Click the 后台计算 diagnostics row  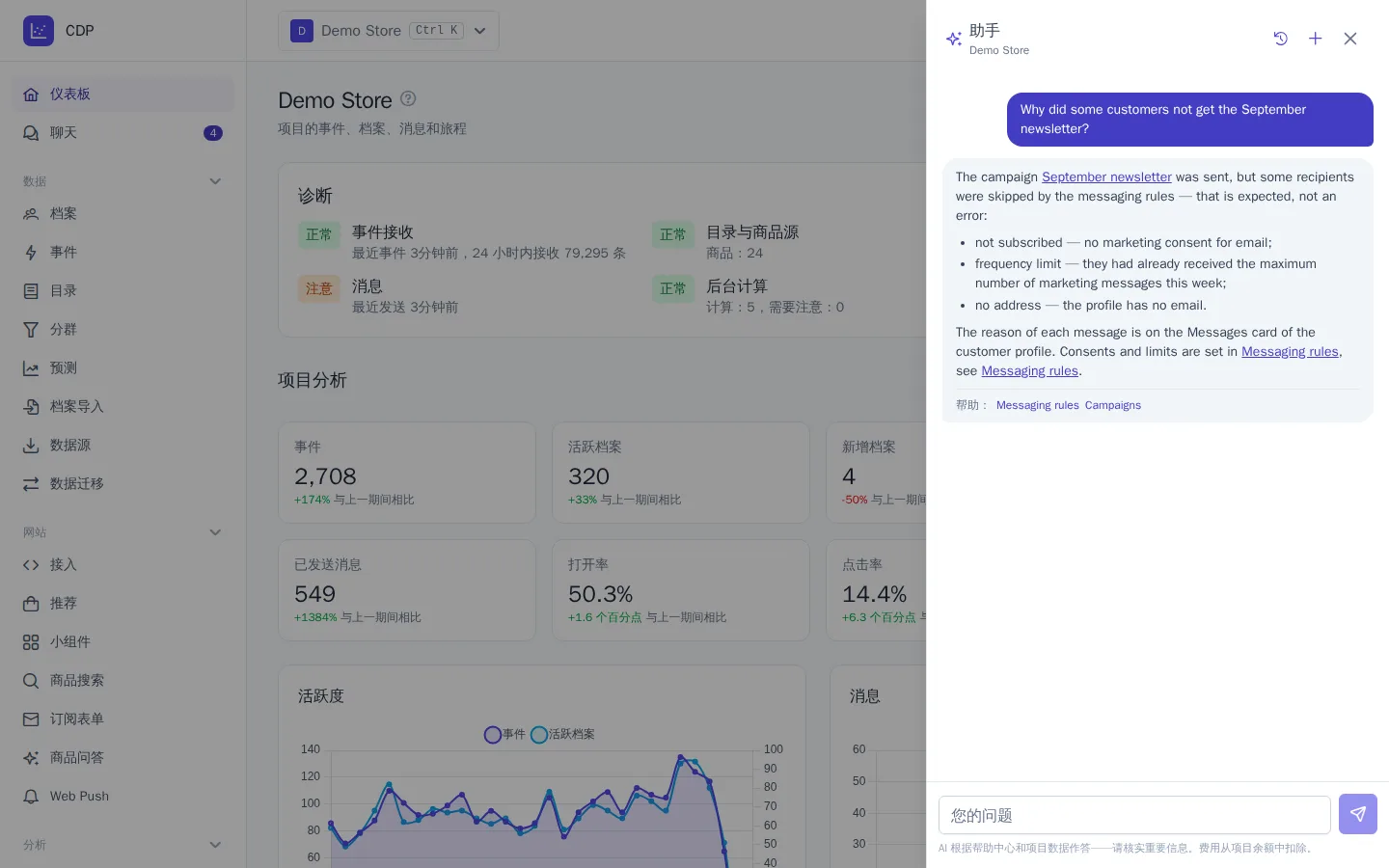pos(749,296)
